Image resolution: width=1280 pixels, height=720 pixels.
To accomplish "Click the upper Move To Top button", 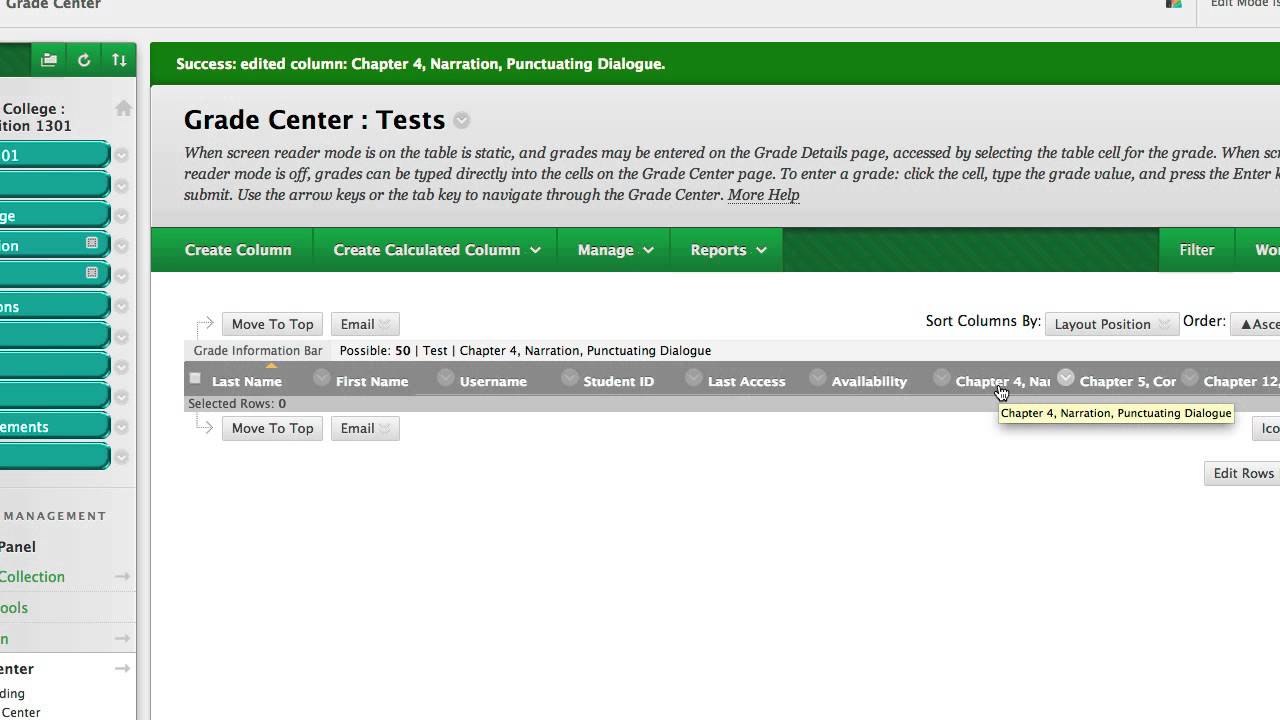I will (x=272, y=324).
